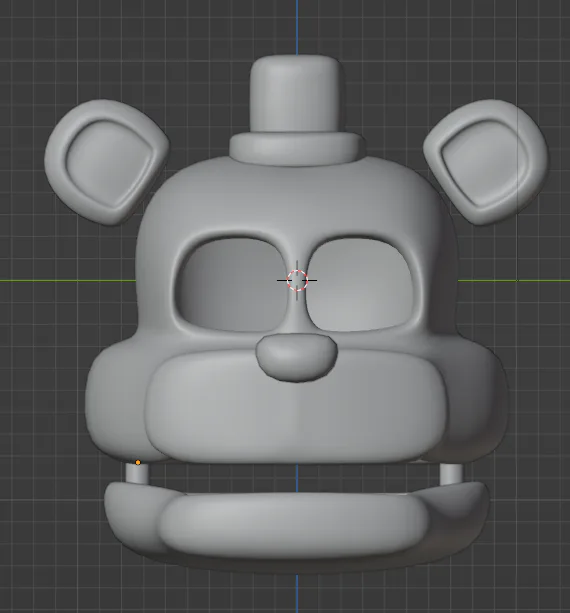This screenshot has width=570, height=613.
Task: Click the left eye socket opening
Action: [x=233, y=285]
